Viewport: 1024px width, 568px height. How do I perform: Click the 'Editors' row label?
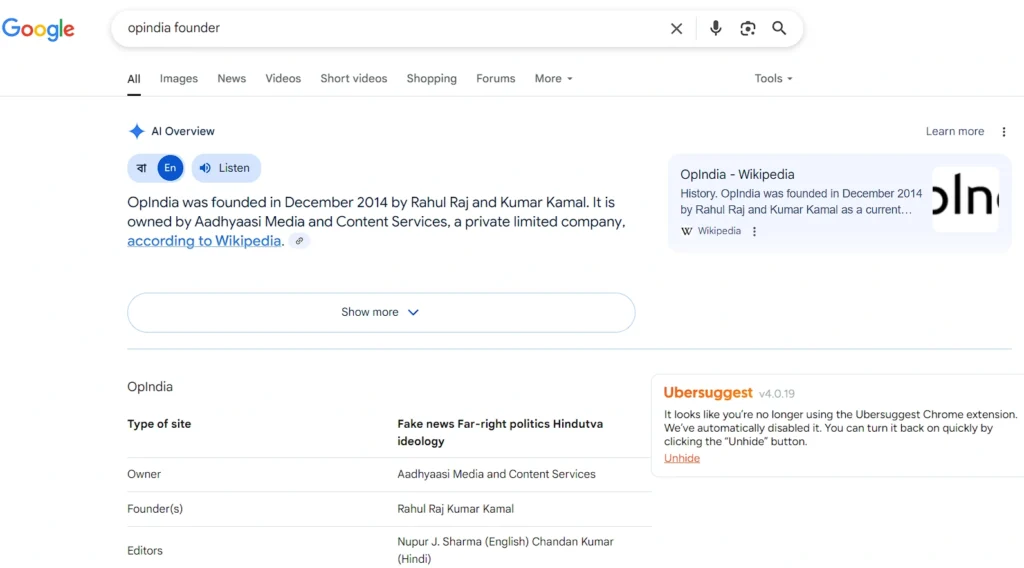click(145, 550)
